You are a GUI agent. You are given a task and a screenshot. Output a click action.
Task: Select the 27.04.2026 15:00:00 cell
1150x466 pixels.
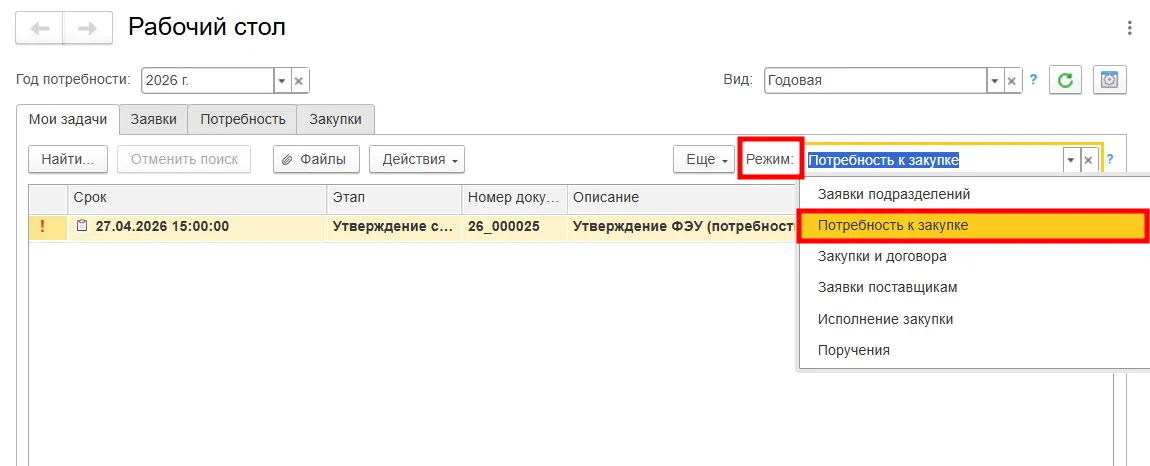[197, 227]
